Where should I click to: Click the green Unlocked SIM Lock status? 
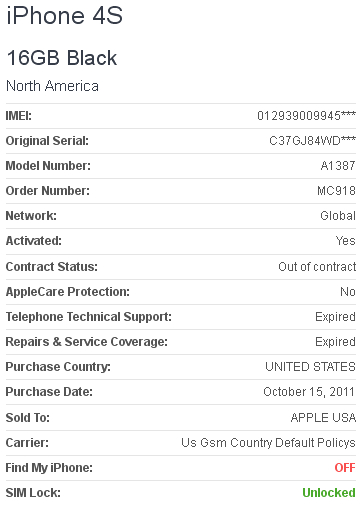[x=329, y=493]
